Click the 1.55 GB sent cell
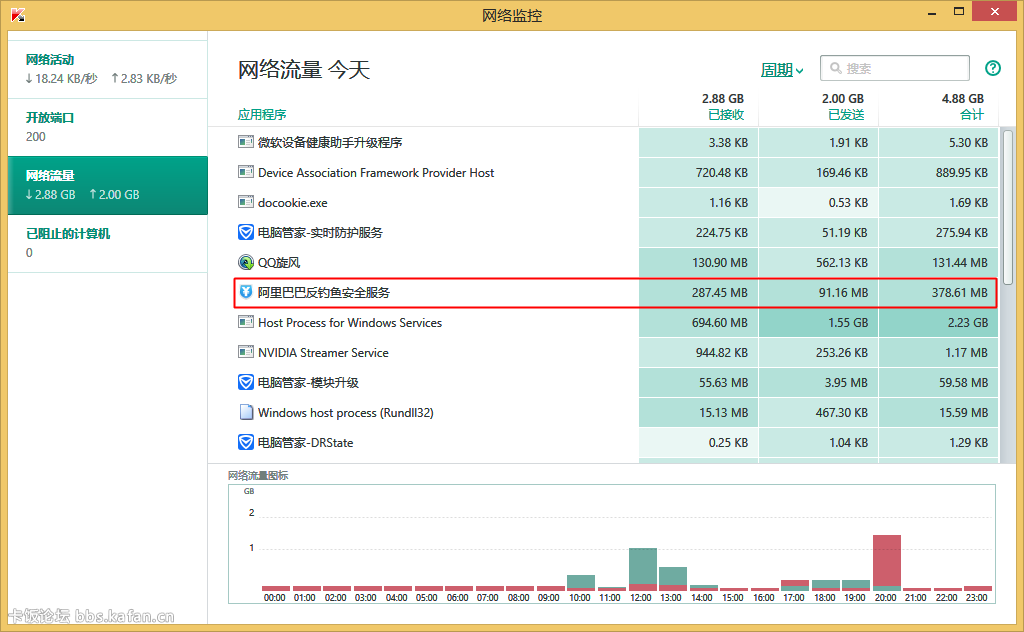The height and width of the screenshot is (632, 1024). [818, 323]
